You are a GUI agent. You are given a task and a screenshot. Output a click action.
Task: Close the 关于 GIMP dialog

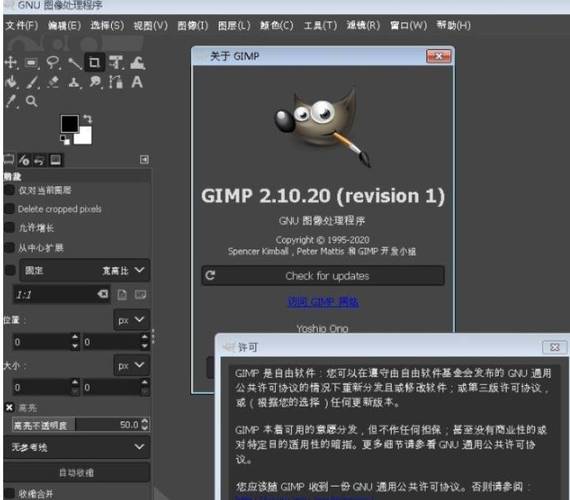pyautogui.click(x=438, y=56)
